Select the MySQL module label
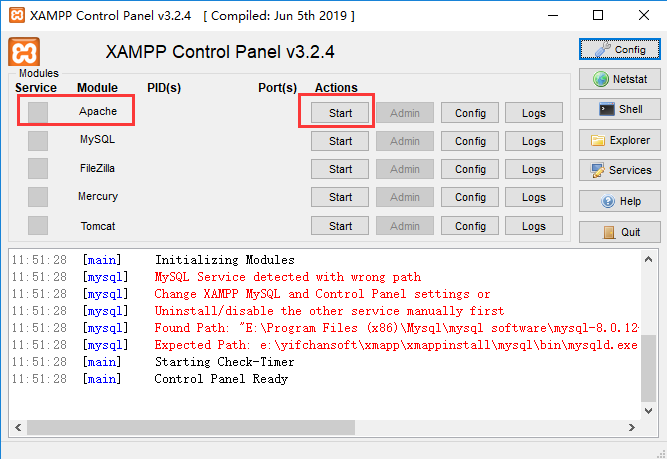This screenshot has height=459, width=667. 97,139
